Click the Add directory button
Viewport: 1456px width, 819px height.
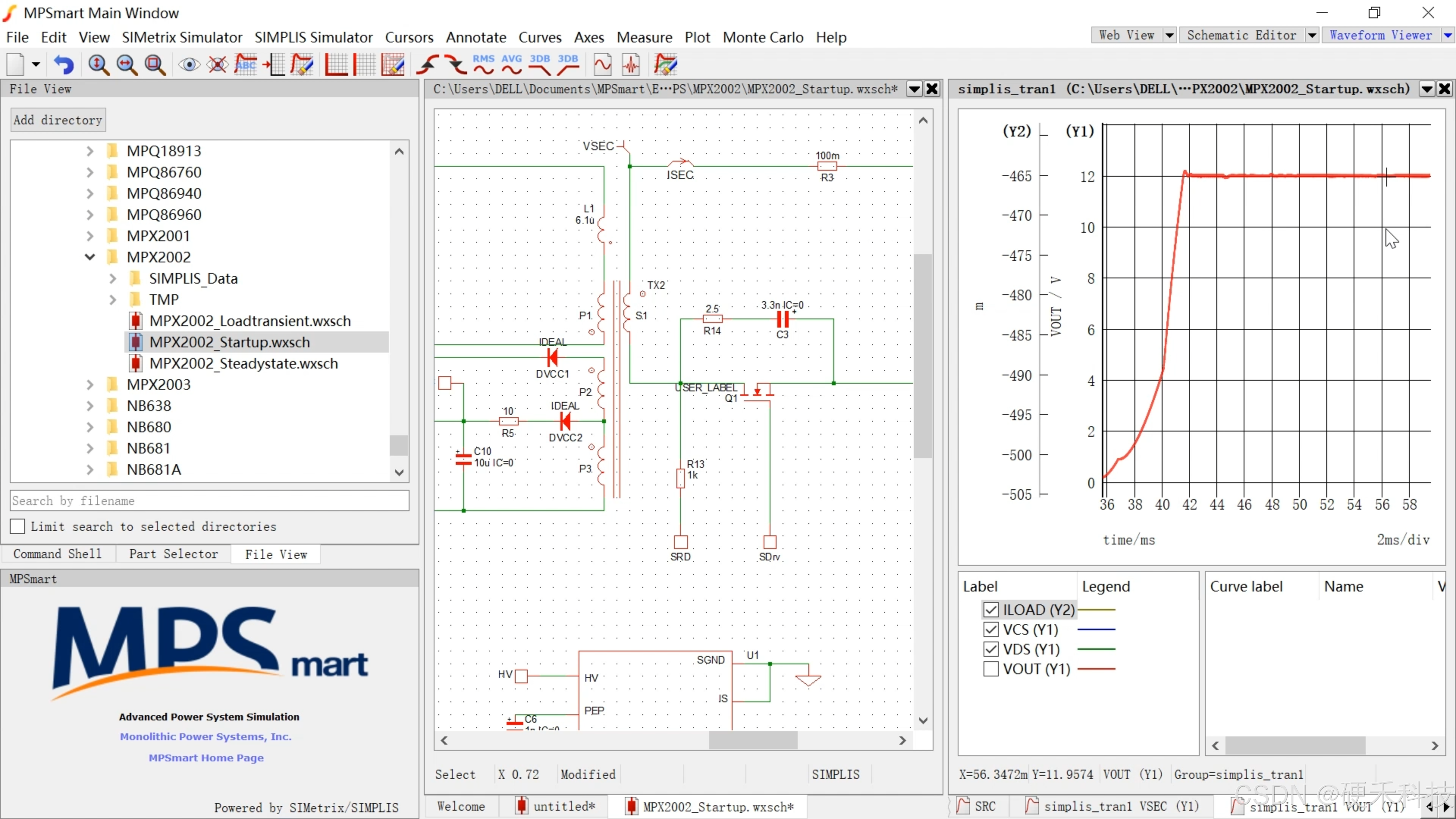coord(58,120)
